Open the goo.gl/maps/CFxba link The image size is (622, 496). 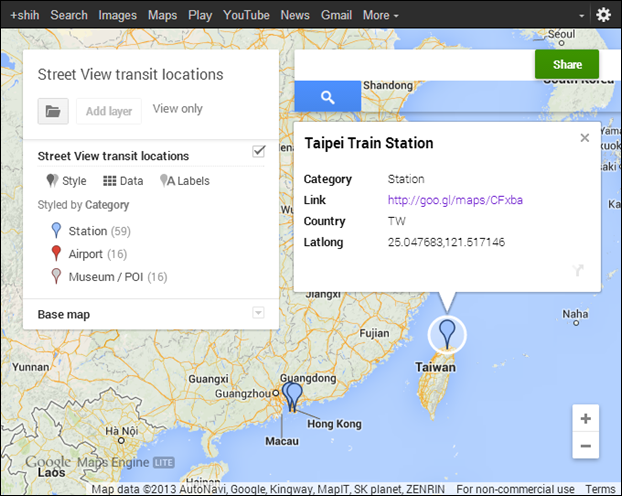point(455,200)
